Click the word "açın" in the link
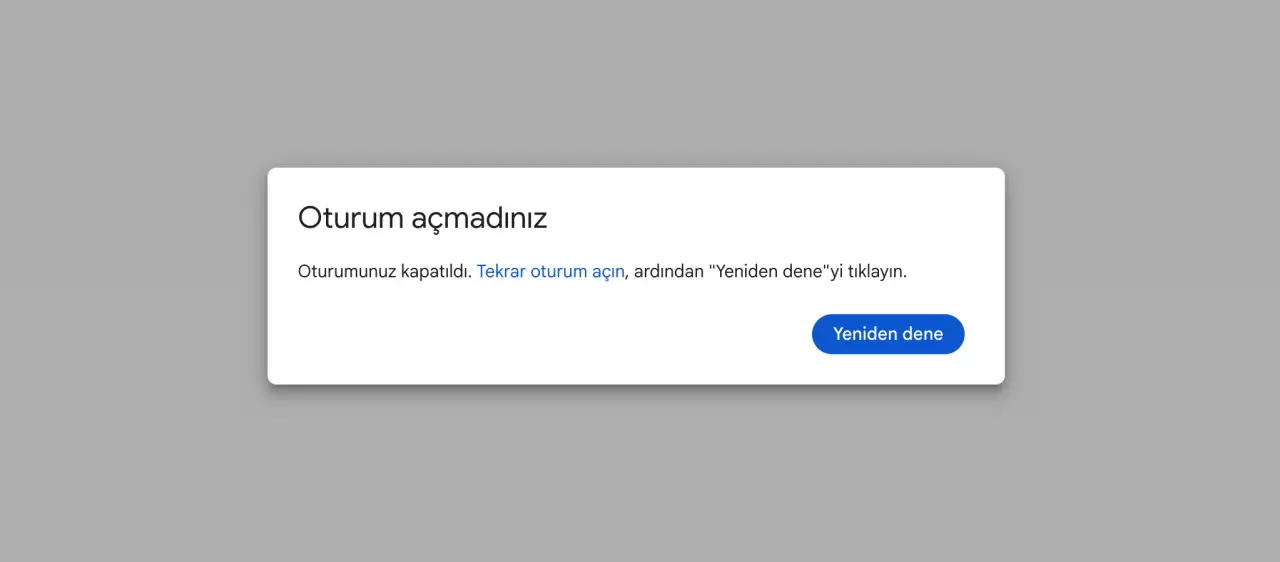This screenshot has height=562, width=1280. click(x=608, y=272)
